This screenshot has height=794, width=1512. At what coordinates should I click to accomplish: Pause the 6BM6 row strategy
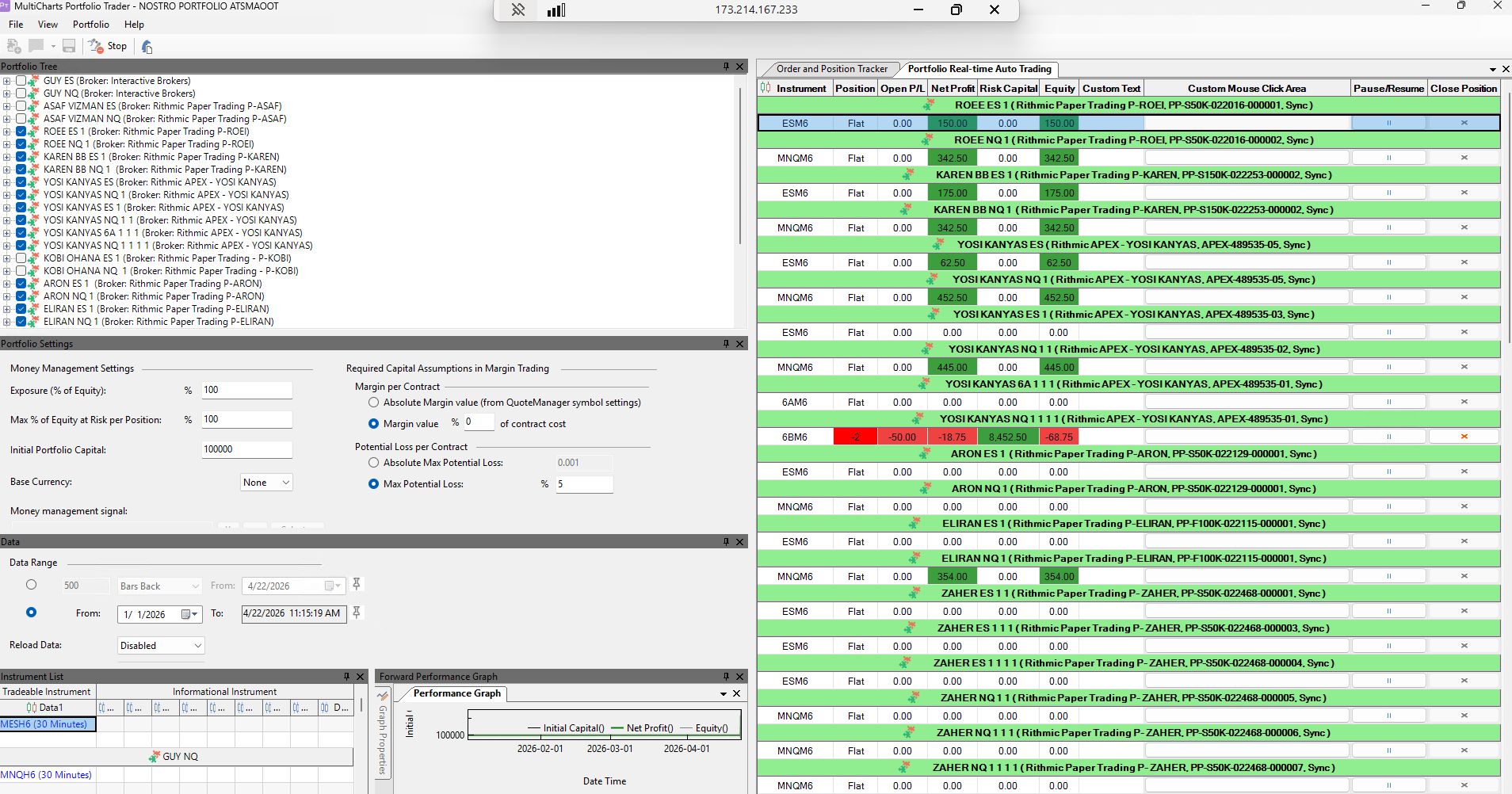coord(1389,437)
